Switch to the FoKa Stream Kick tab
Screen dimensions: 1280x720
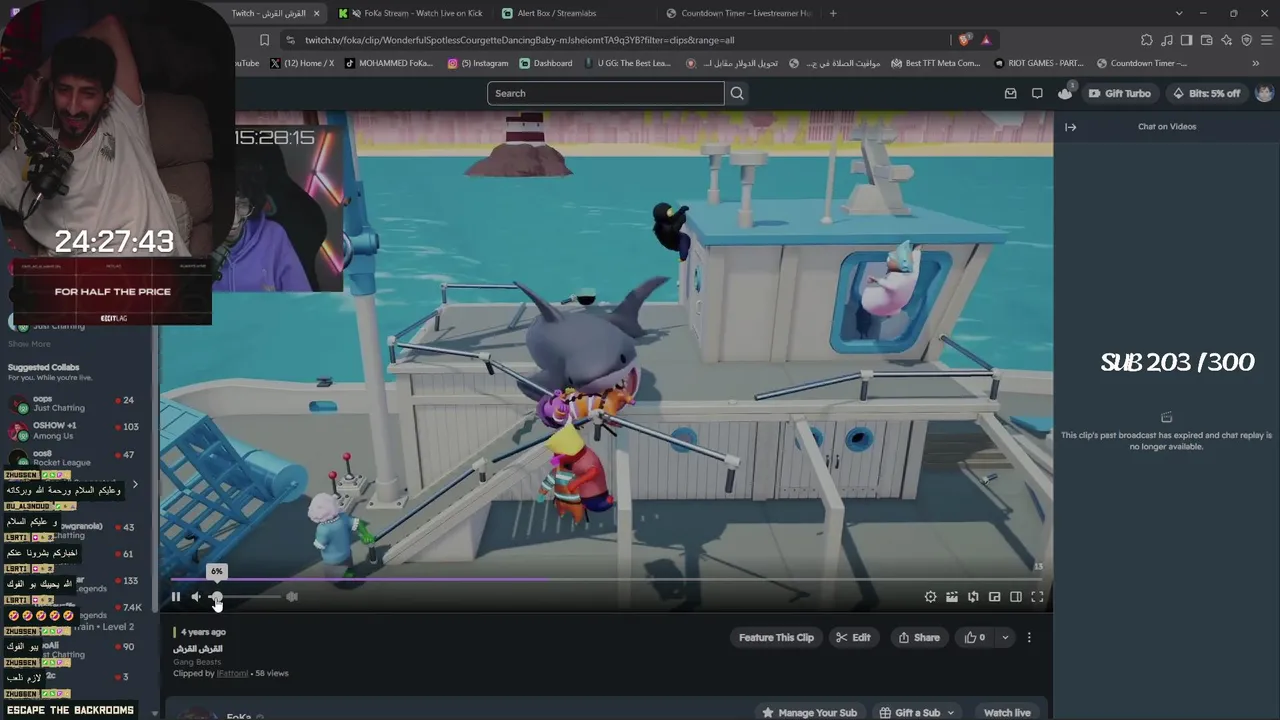[x=410, y=13]
